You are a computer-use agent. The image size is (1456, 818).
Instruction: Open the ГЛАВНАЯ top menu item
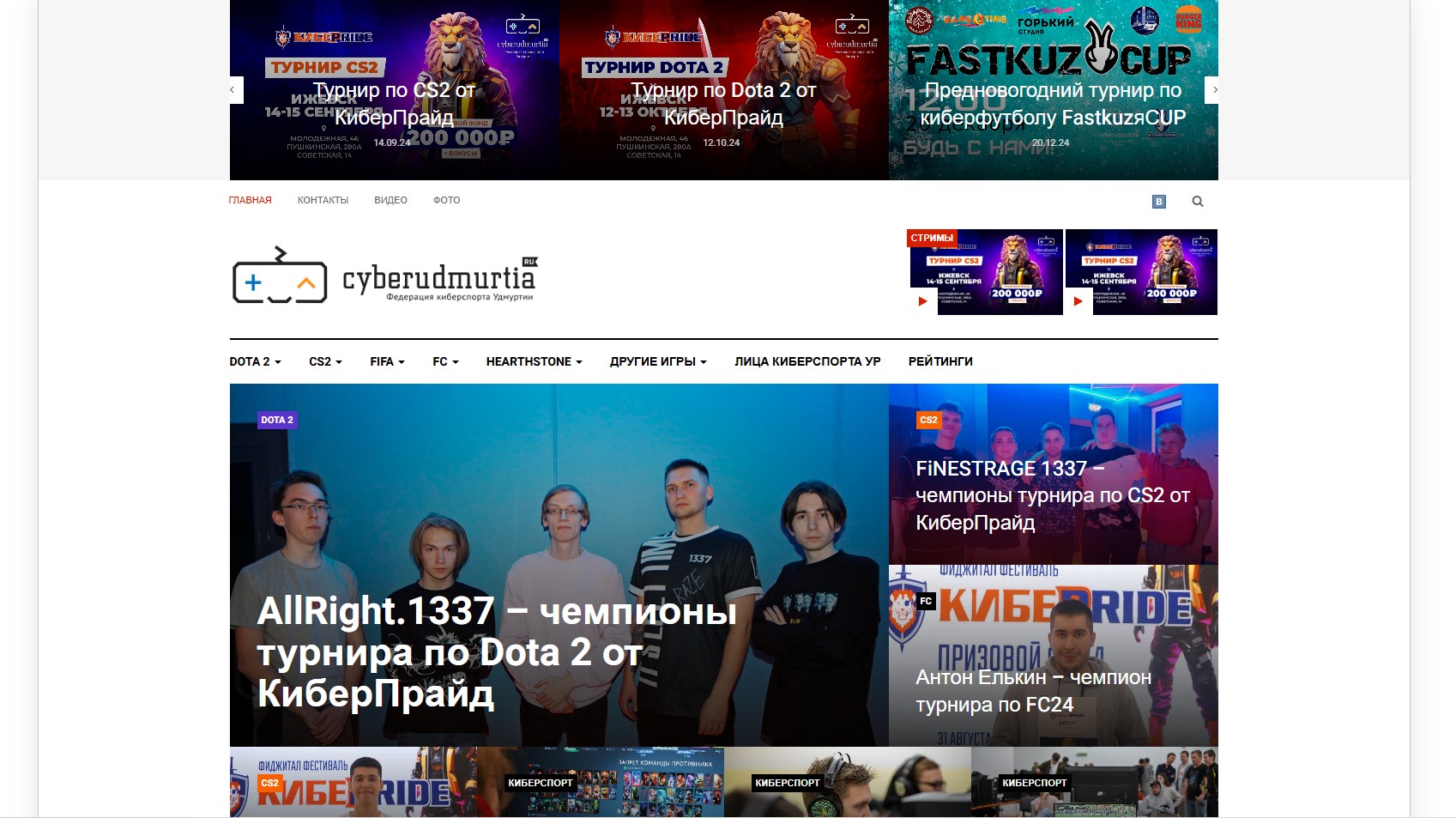250,200
